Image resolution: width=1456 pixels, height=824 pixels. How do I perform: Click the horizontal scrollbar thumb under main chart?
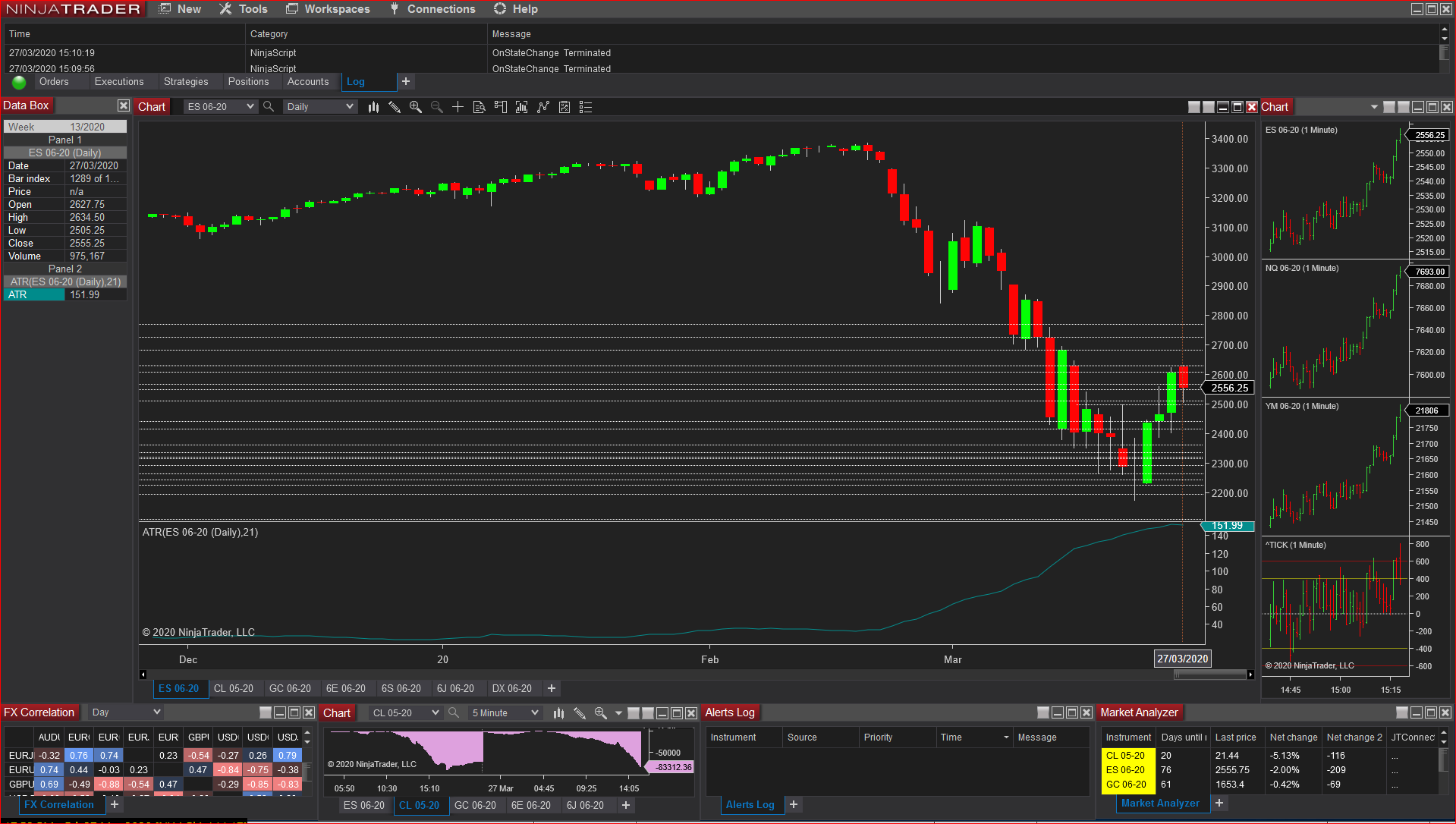click(x=1209, y=675)
